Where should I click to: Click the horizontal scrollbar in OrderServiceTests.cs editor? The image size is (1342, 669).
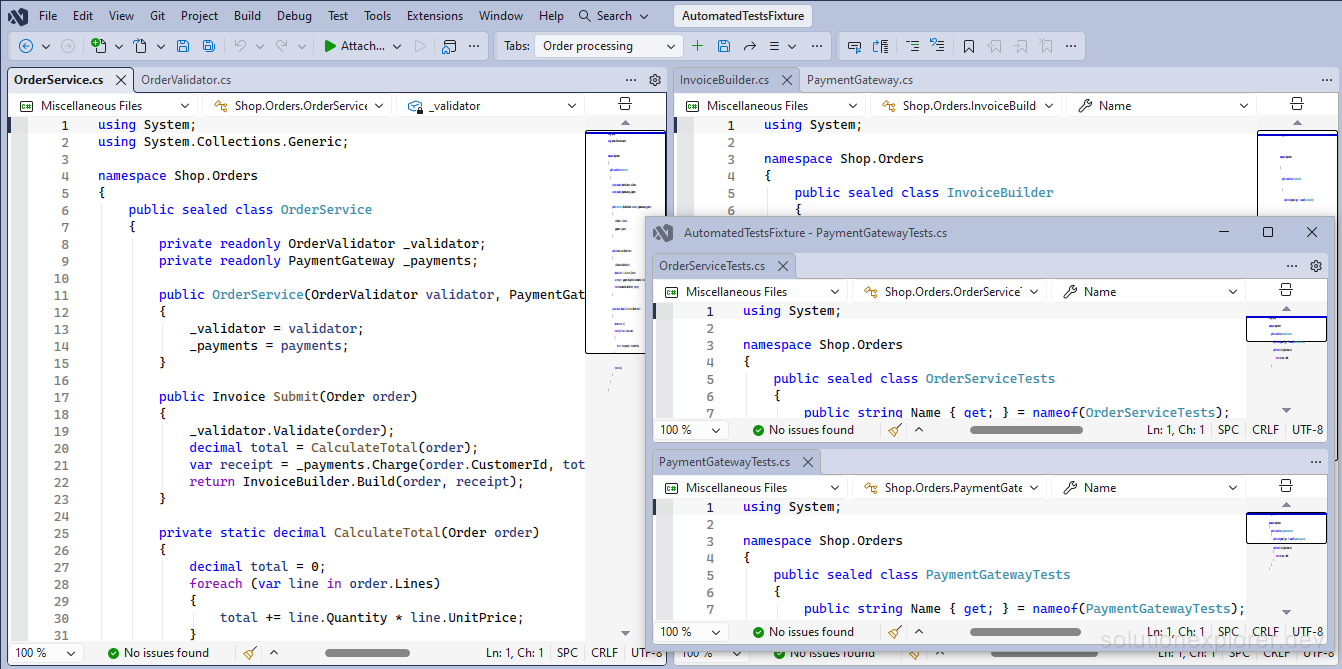(x=1026, y=430)
